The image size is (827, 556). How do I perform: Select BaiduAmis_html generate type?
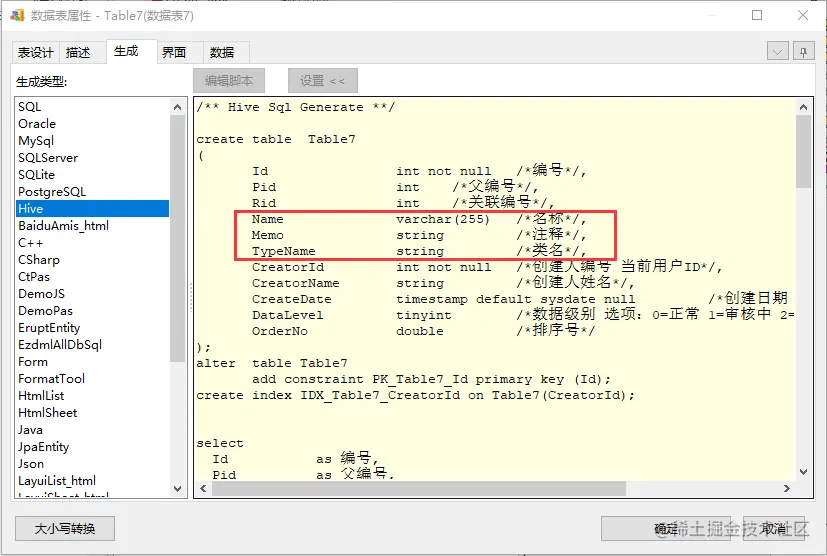tap(92, 226)
